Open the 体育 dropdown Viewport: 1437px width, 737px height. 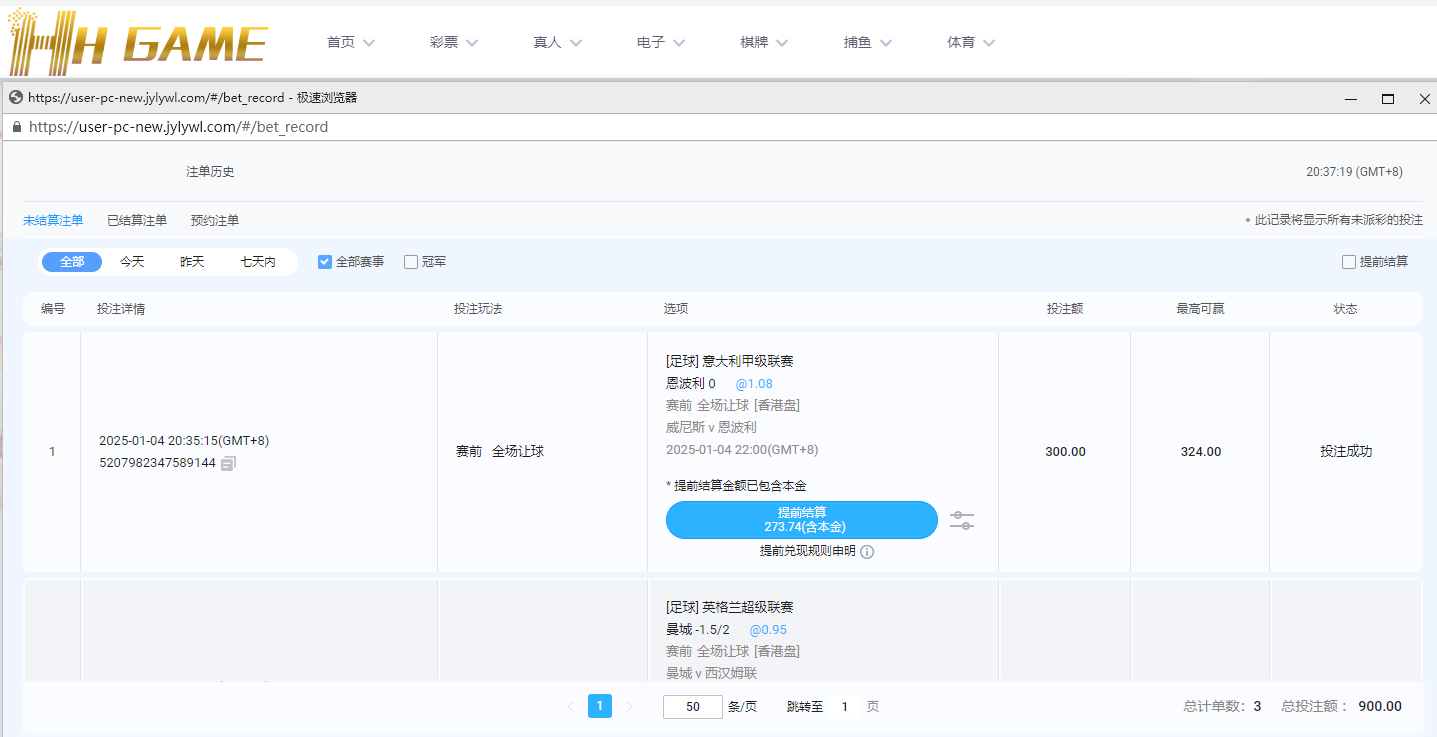(968, 42)
